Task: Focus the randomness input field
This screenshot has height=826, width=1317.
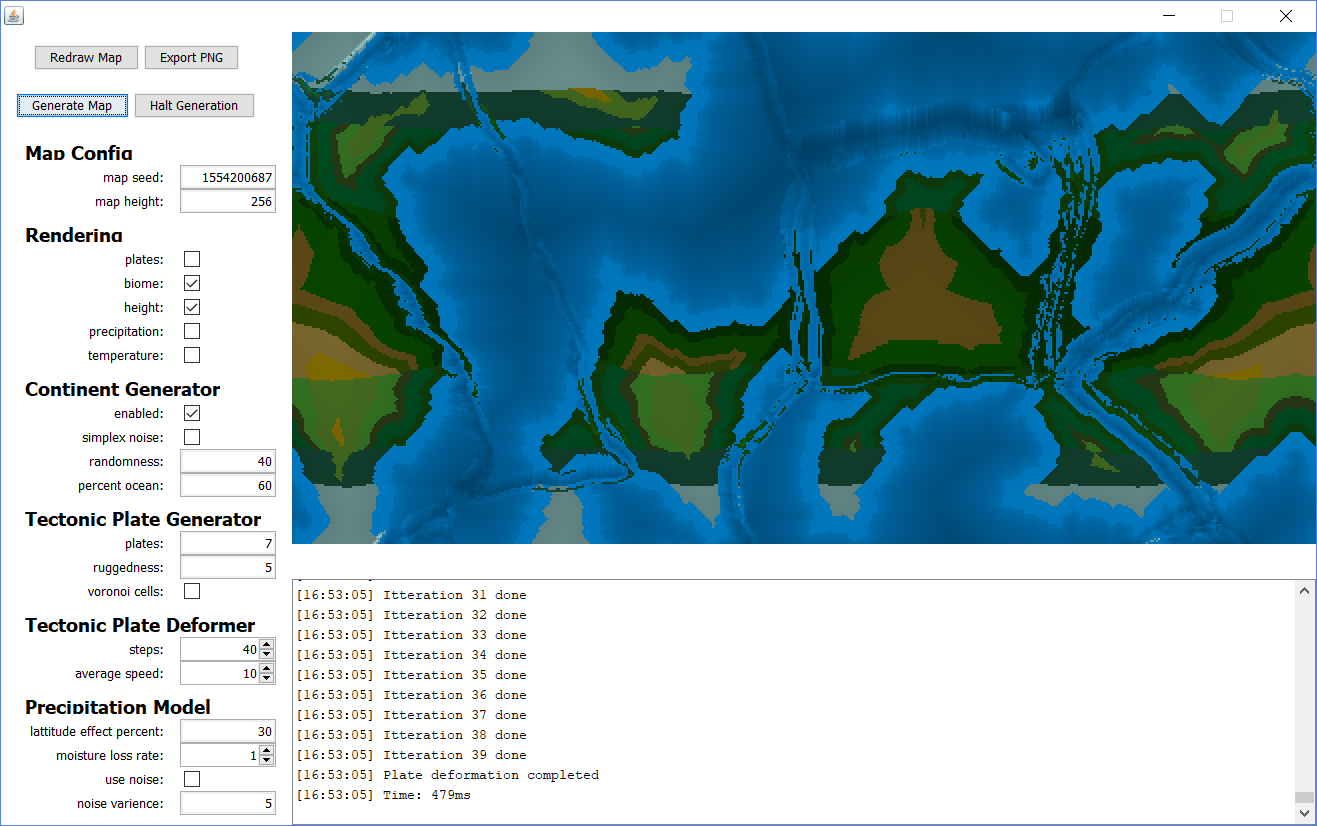Action: point(228,461)
